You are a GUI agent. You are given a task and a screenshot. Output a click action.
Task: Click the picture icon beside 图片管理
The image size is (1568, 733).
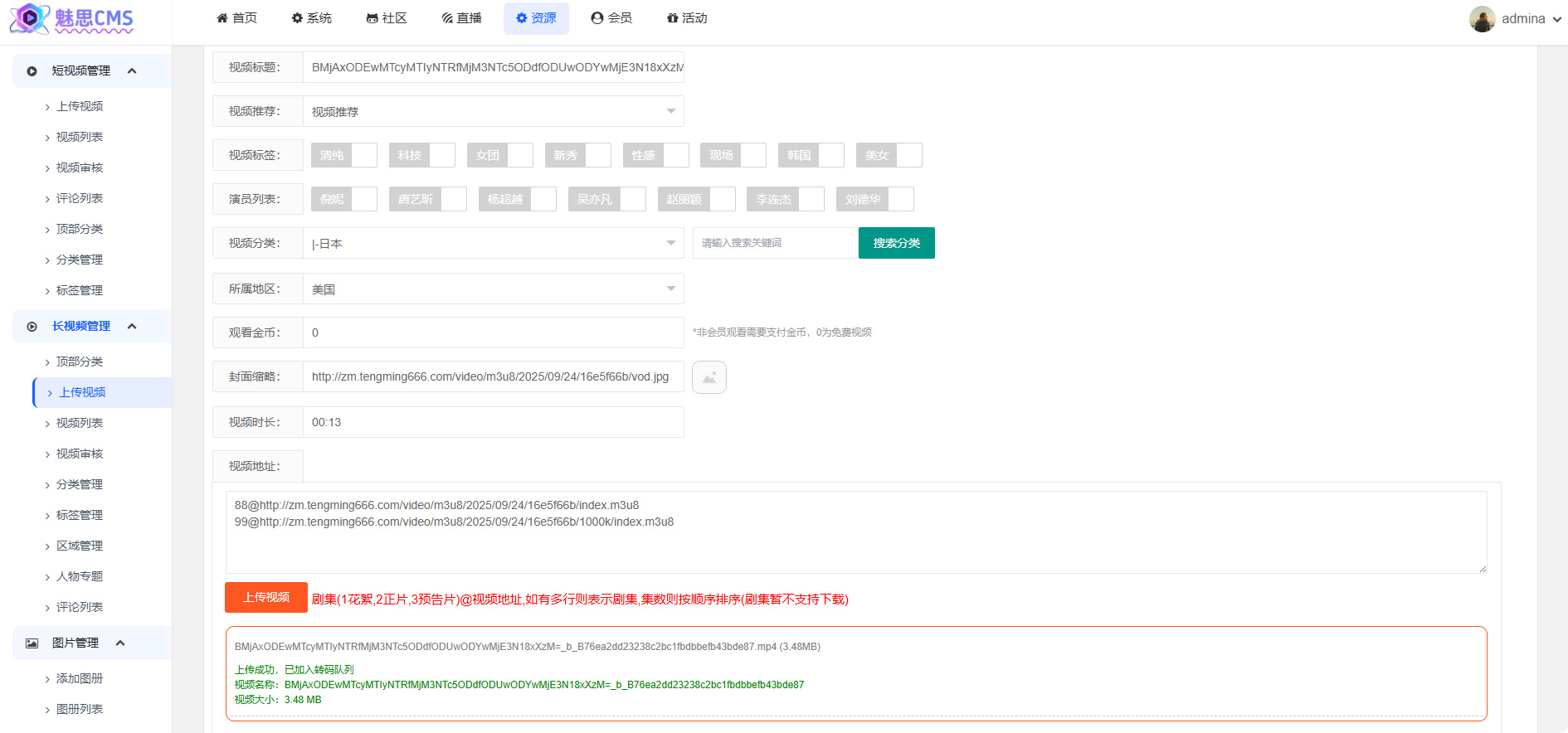coord(32,643)
